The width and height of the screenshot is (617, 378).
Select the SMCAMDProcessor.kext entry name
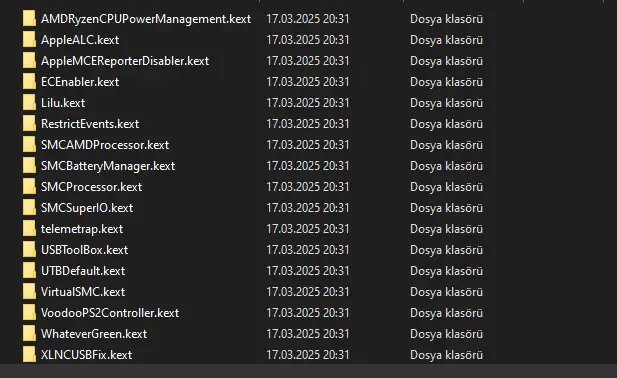pos(105,145)
